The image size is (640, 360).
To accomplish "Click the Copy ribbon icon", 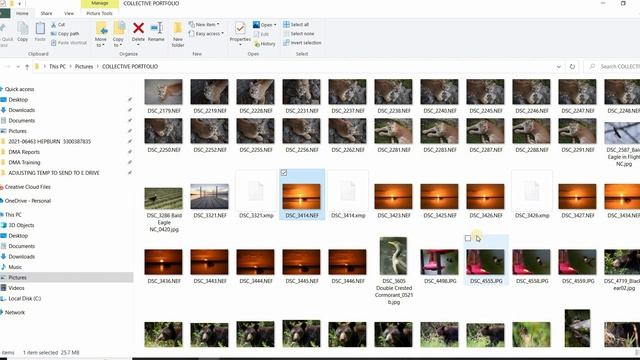I will coord(23,32).
